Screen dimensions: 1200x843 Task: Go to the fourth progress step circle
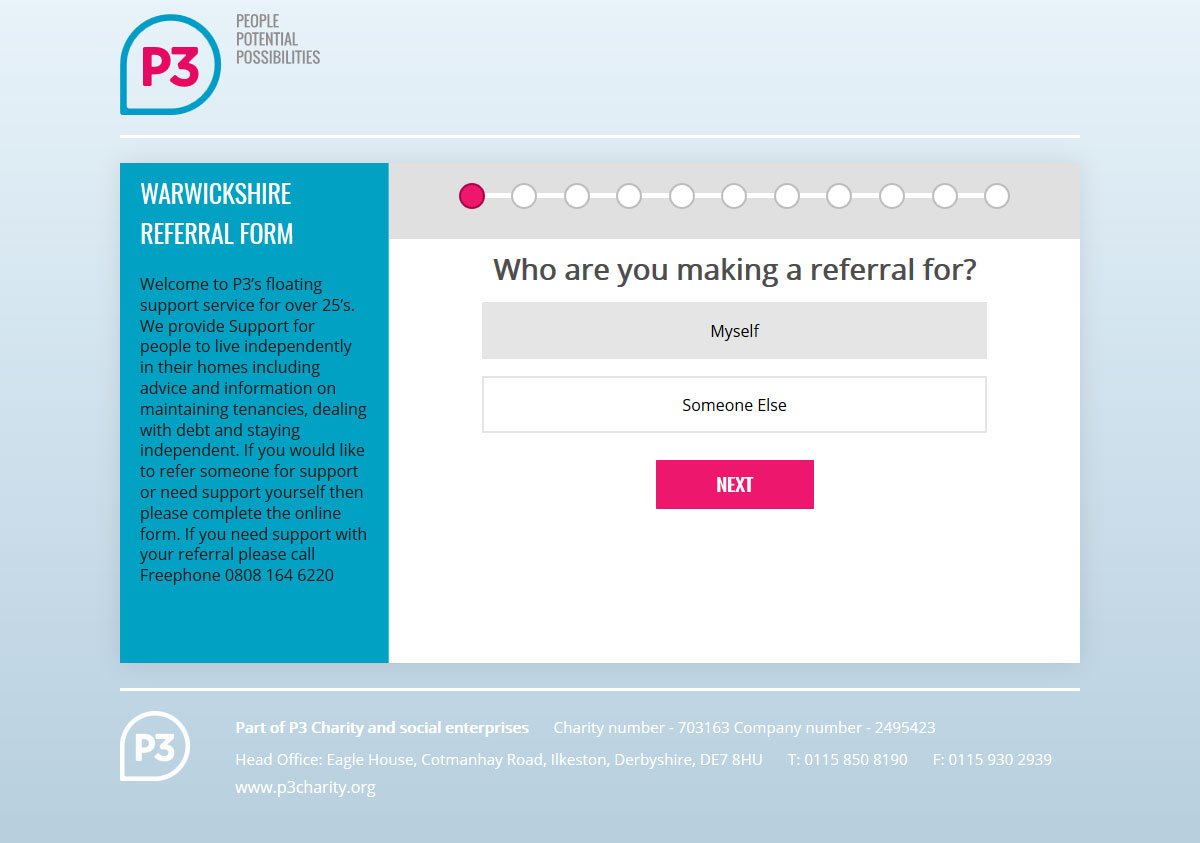coord(629,196)
